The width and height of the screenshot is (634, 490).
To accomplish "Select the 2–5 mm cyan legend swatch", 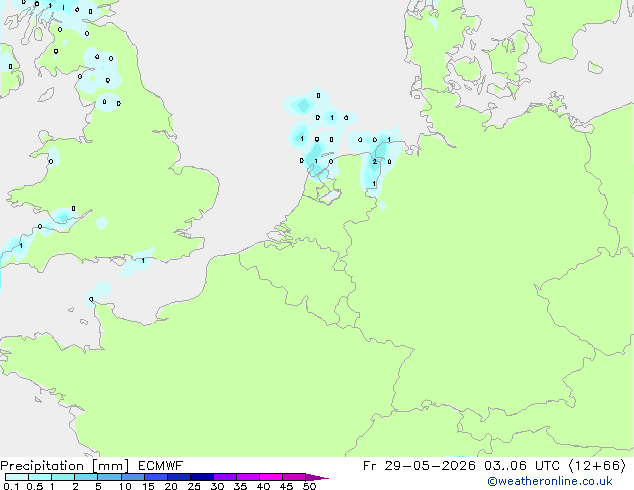I will 86,477.
